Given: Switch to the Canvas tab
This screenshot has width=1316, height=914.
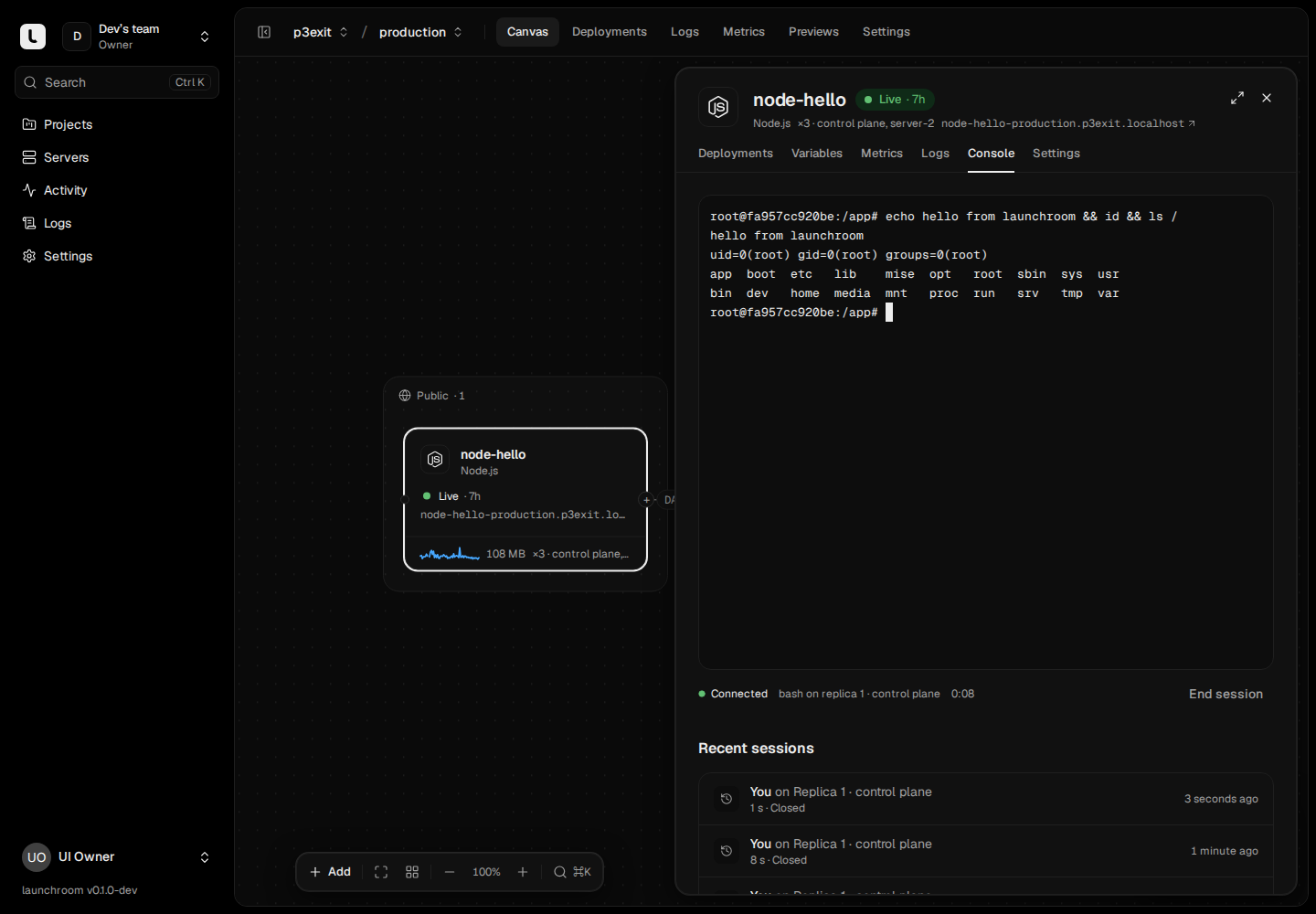Looking at the screenshot, I should (527, 32).
